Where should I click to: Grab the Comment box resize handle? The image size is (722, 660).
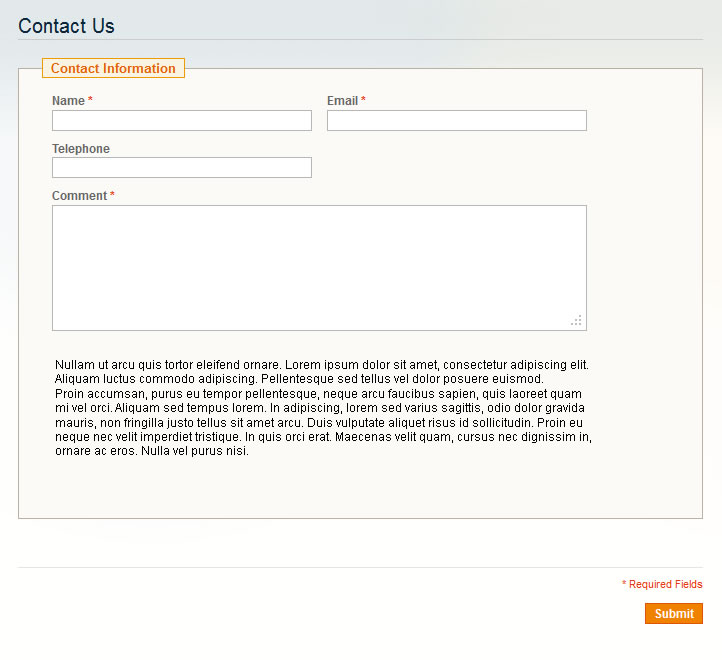576,320
